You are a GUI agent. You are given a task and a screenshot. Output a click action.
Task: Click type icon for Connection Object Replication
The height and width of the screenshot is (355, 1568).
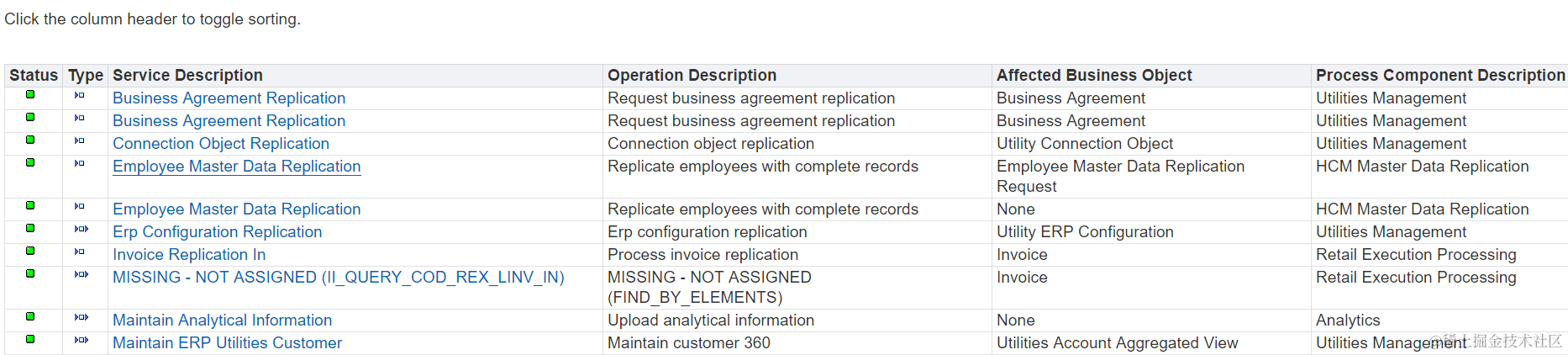[80, 140]
